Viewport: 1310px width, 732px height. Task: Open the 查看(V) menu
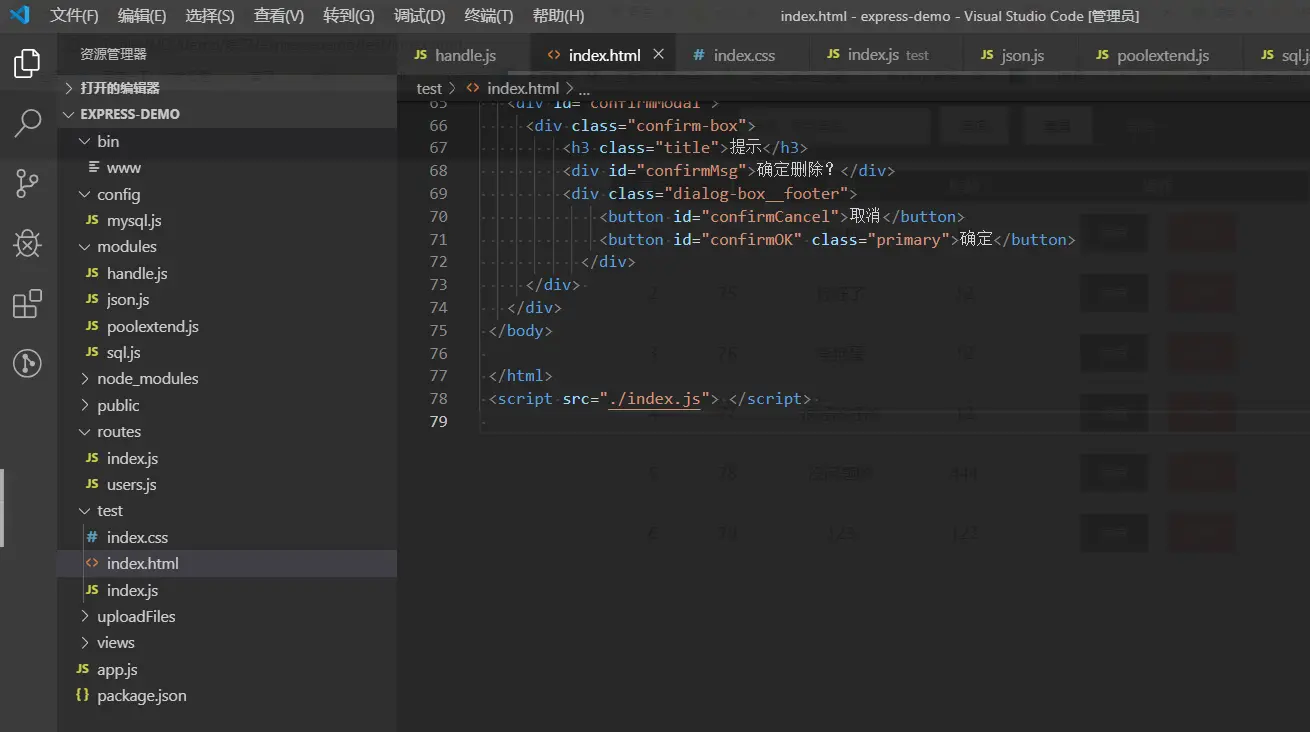coord(279,16)
